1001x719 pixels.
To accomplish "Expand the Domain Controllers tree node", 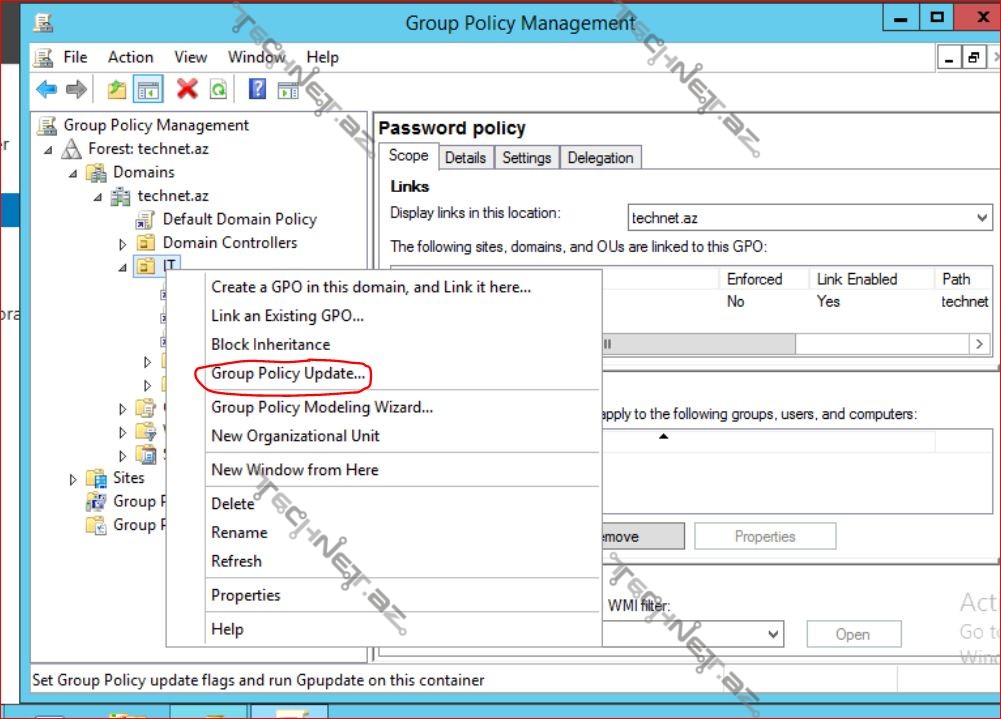I will click(x=123, y=243).
